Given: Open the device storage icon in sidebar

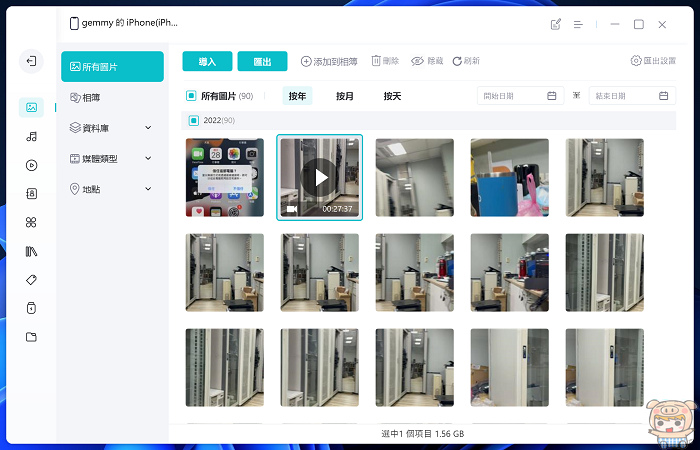Looking at the screenshot, I should [x=31, y=308].
